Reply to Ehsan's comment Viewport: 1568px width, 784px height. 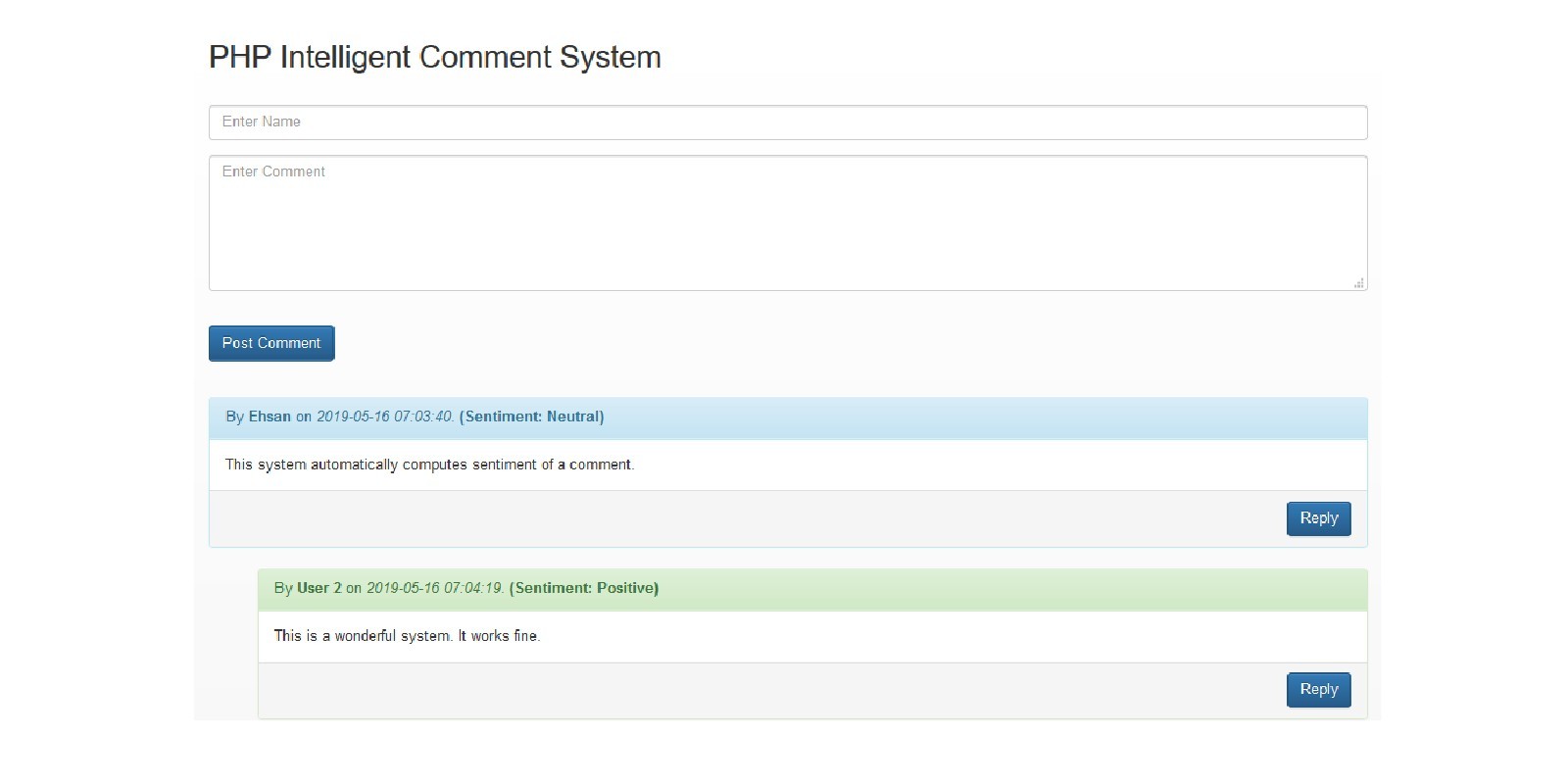click(1318, 518)
